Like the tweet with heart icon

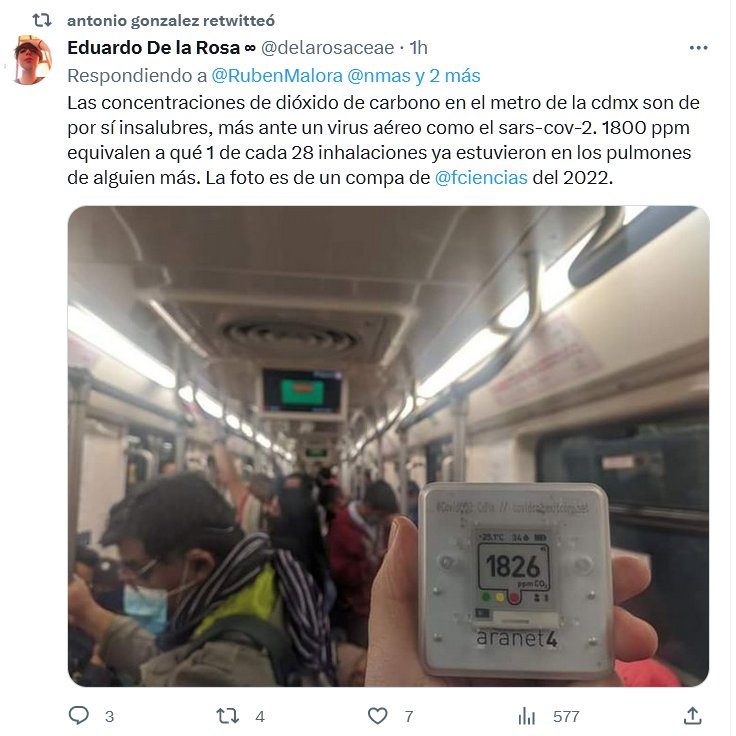[377, 716]
